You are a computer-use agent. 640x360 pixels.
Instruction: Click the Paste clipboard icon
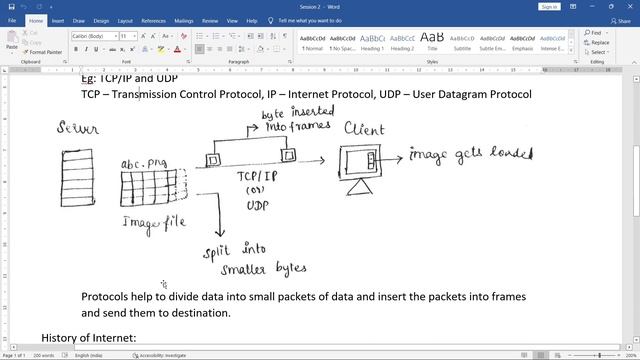click(12, 37)
